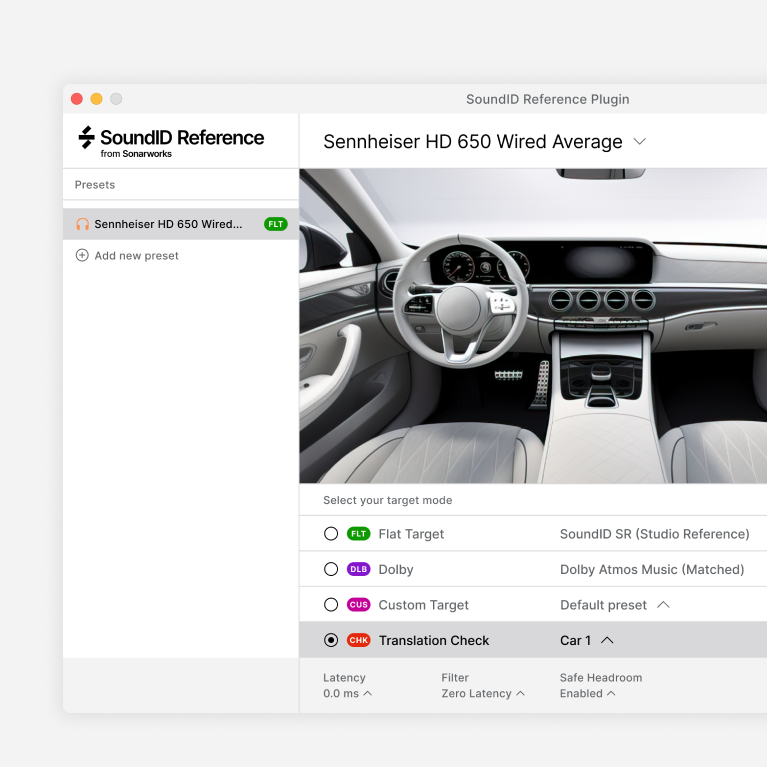Select the Sennheiser HD 650 Wired preset
Viewport: 767px width, 767px height.
(168, 224)
